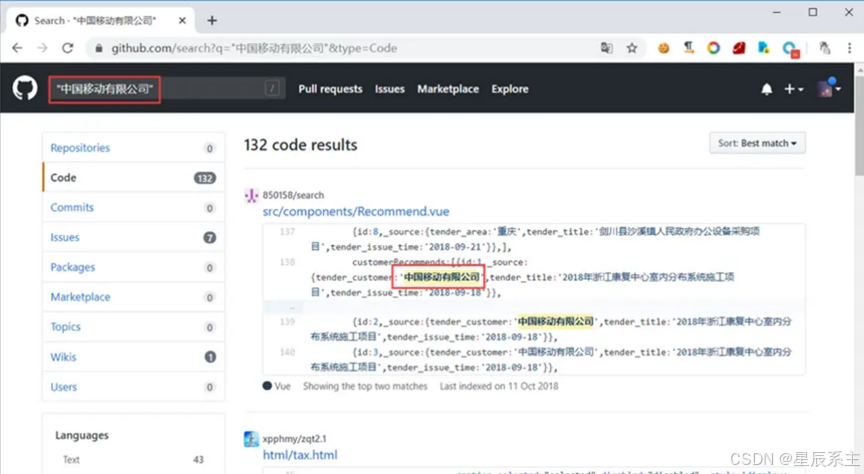
Task: Open Issues in the top navigation
Action: [390, 89]
